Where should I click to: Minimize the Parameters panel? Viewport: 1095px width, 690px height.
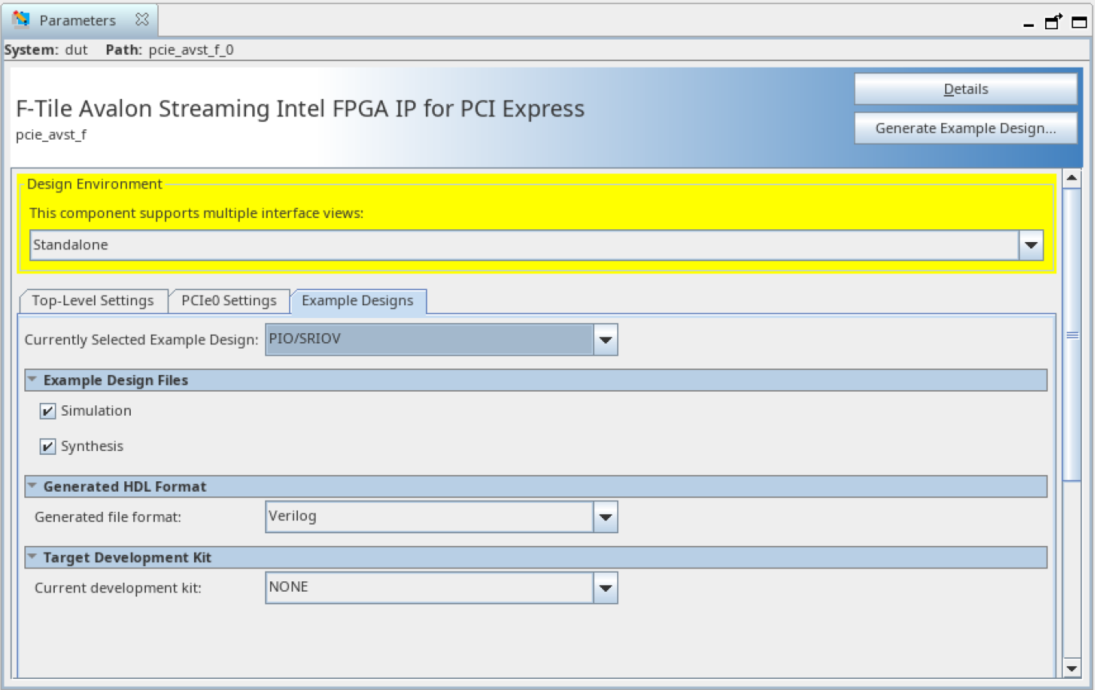point(1028,24)
